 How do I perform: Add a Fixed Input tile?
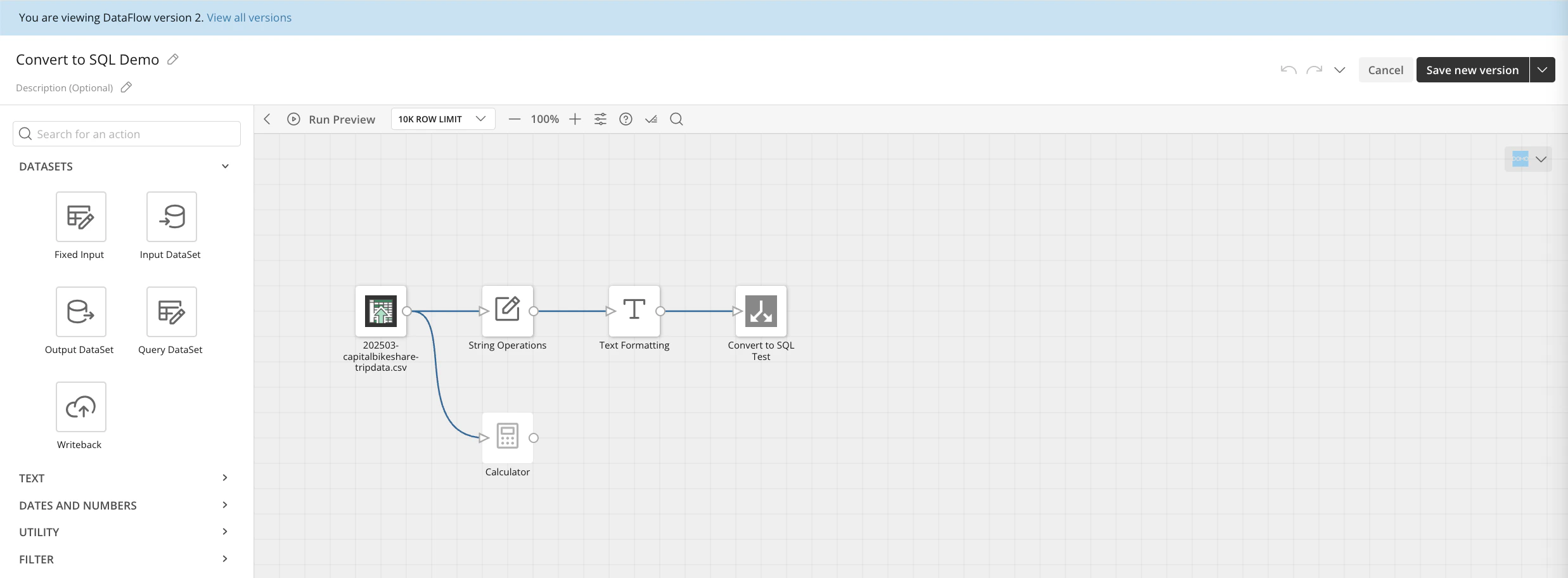tap(80, 217)
